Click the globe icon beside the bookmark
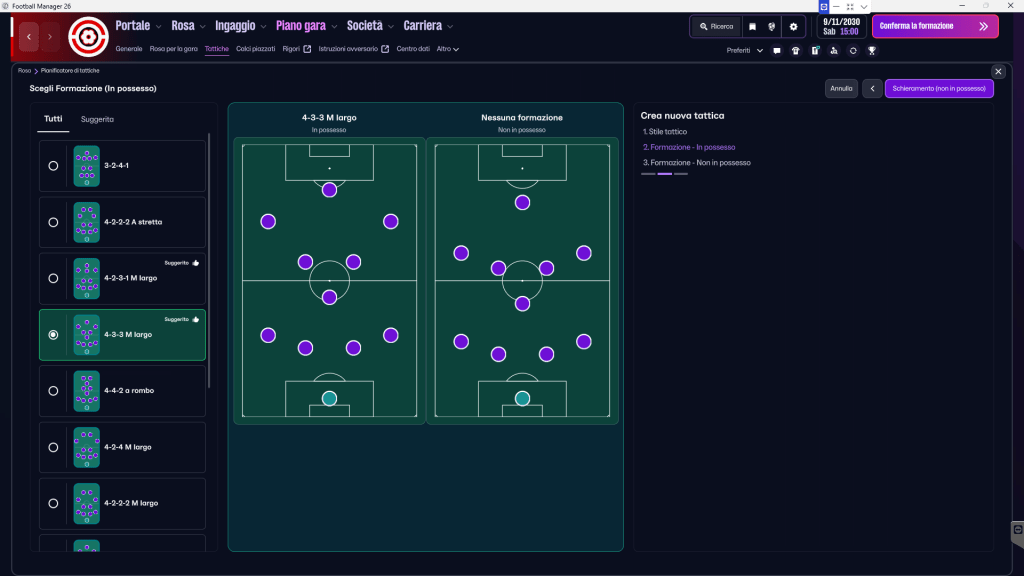This screenshot has height=576, width=1024. point(771,26)
